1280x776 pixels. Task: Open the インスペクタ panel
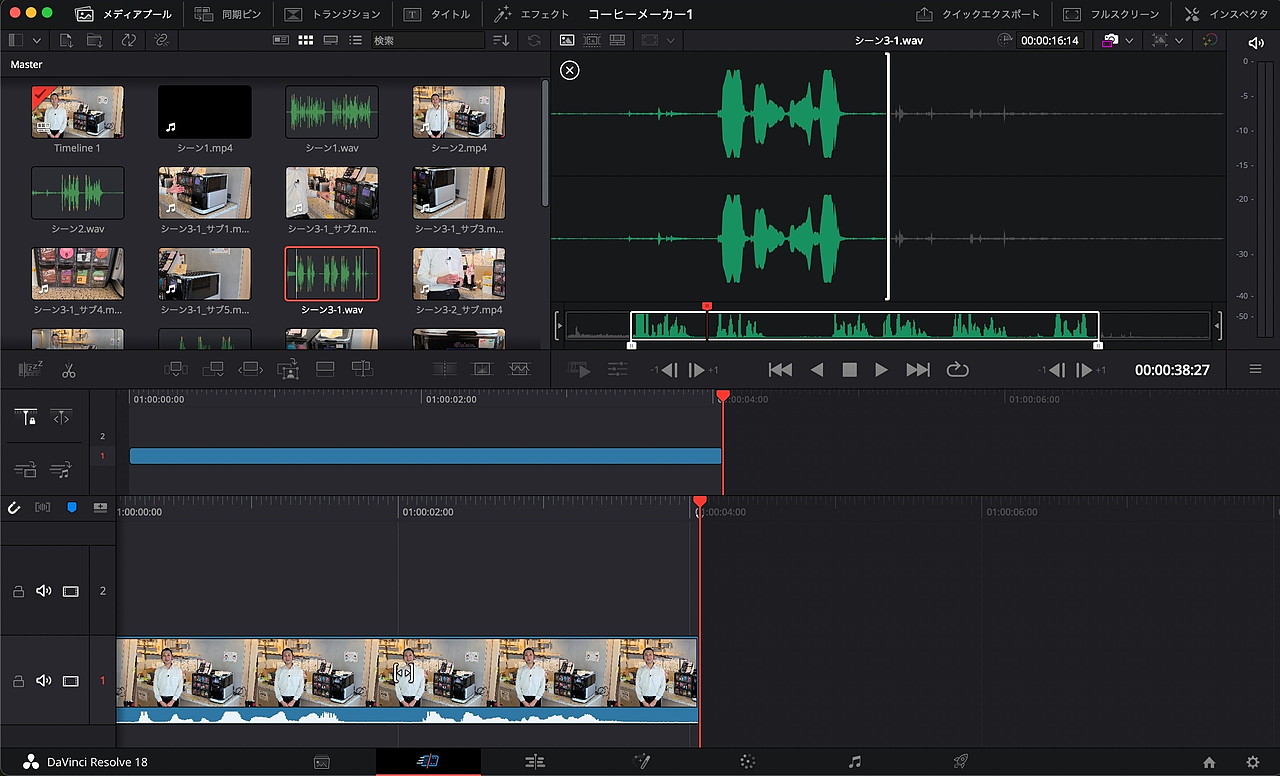click(x=1226, y=14)
